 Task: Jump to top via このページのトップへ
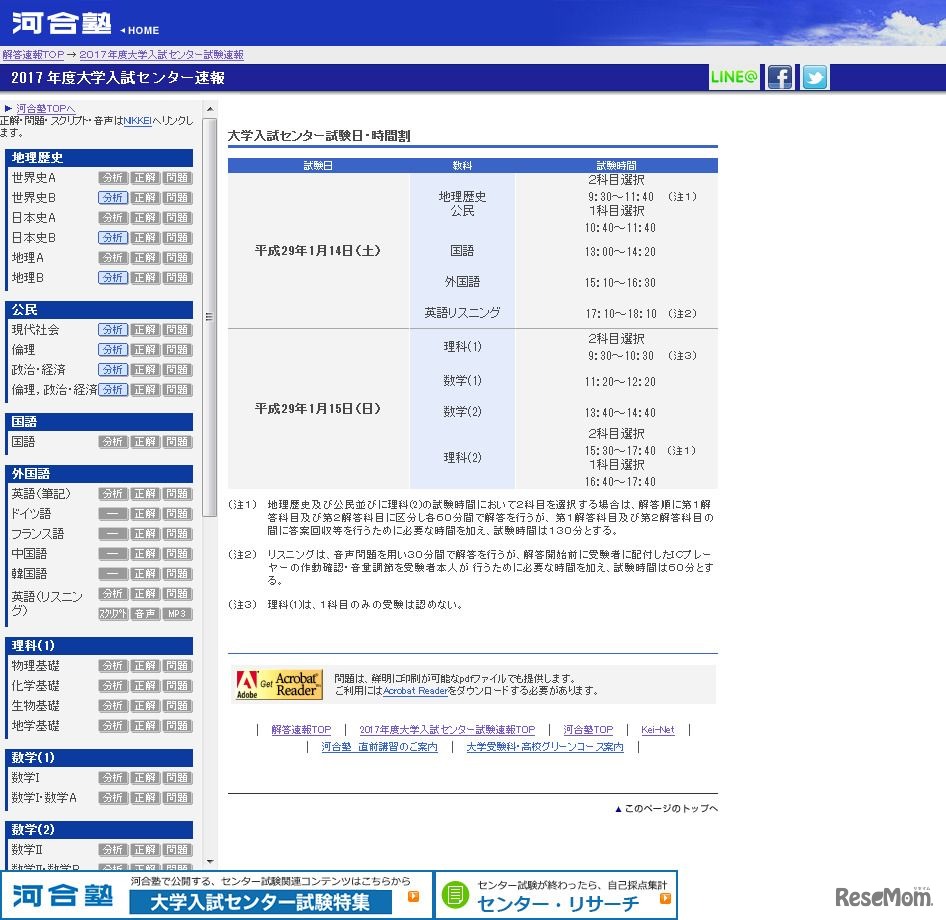pyautogui.click(x=670, y=809)
